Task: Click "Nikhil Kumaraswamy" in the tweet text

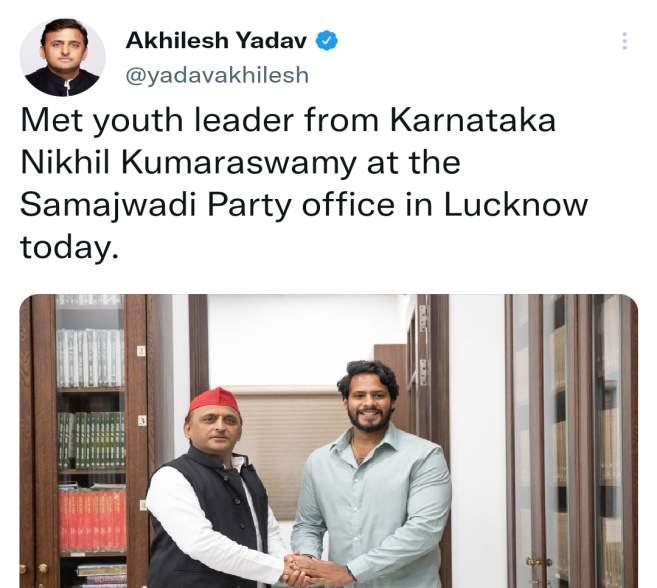Action: tap(188, 163)
